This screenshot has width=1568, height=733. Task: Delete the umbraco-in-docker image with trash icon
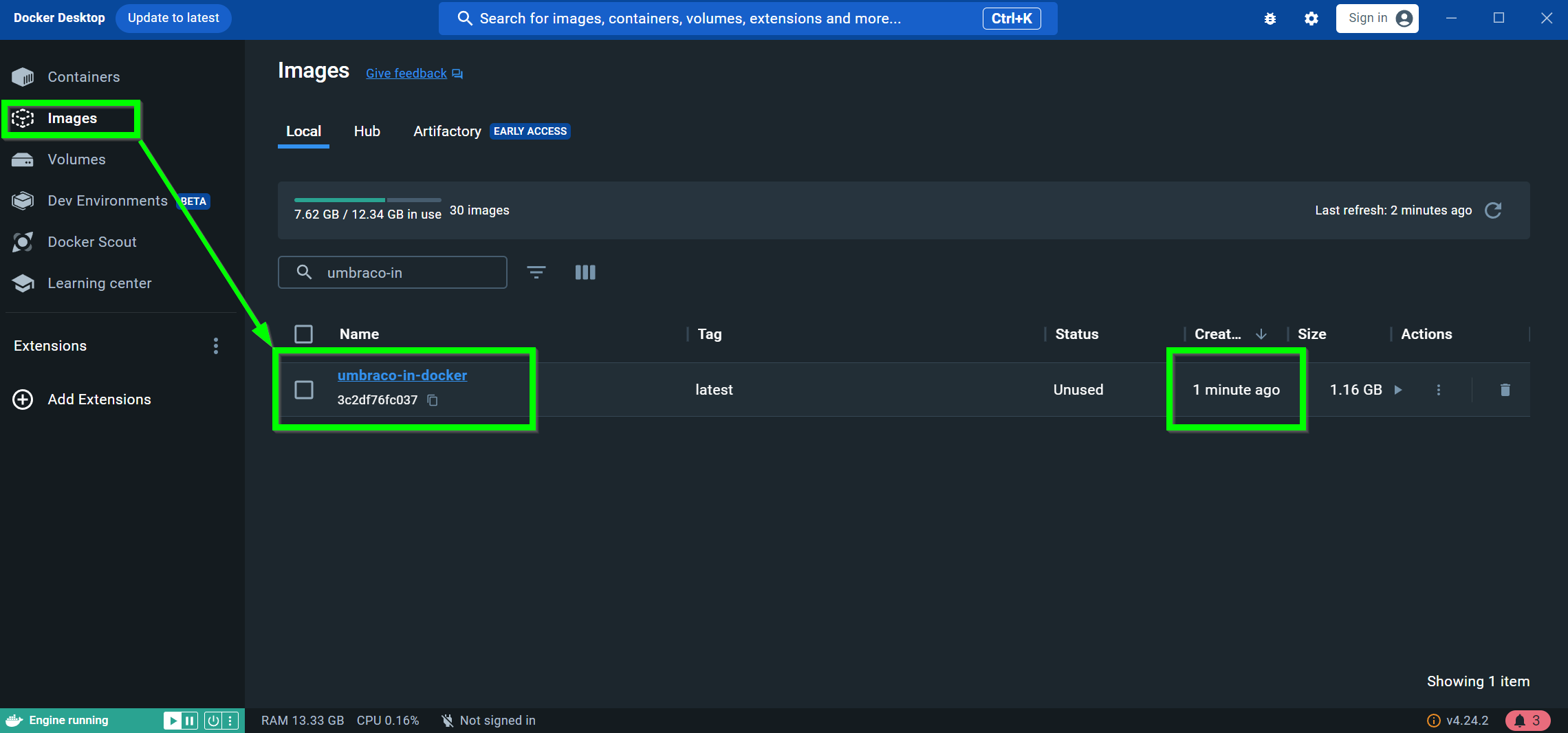(1505, 390)
